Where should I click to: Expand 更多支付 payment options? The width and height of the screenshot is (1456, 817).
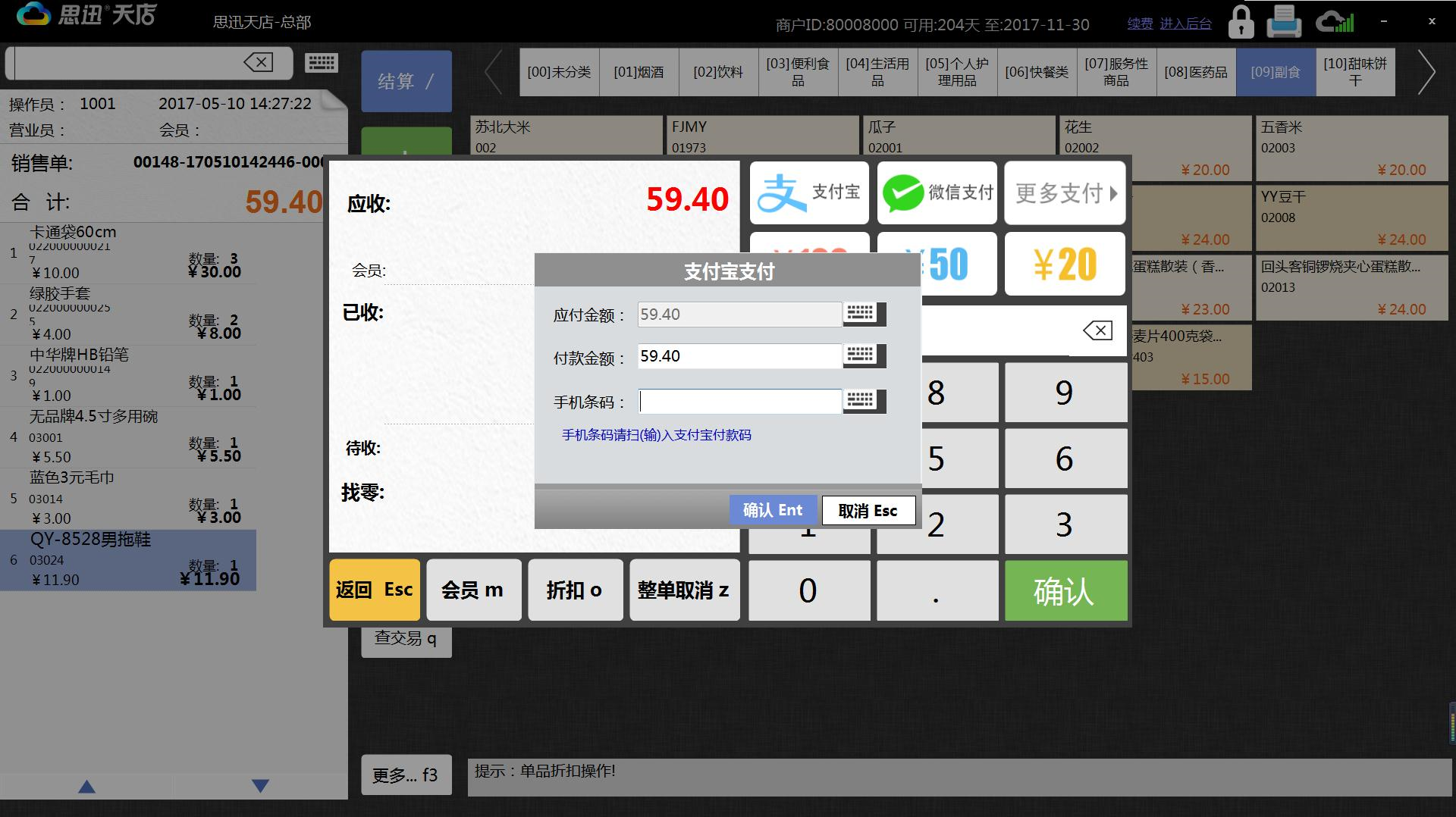click(x=1065, y=193)
